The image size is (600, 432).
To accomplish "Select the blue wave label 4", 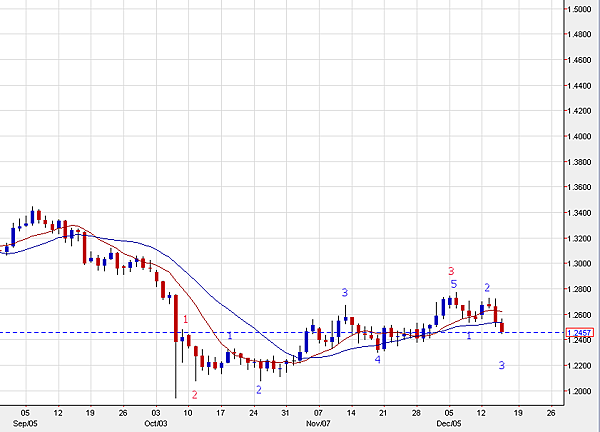I will point(378,359).
